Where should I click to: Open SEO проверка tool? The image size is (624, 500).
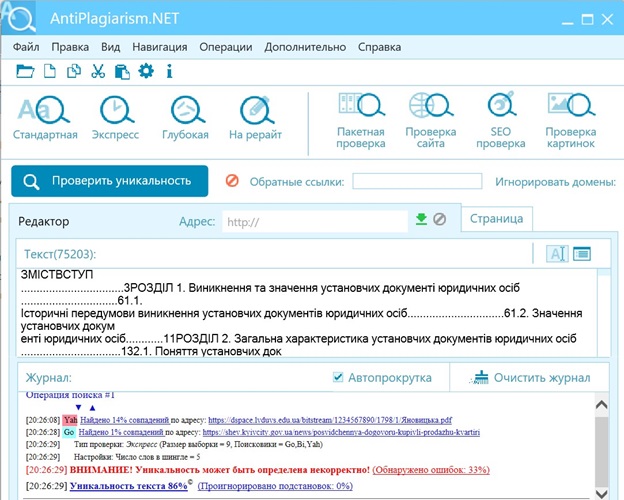501,120
